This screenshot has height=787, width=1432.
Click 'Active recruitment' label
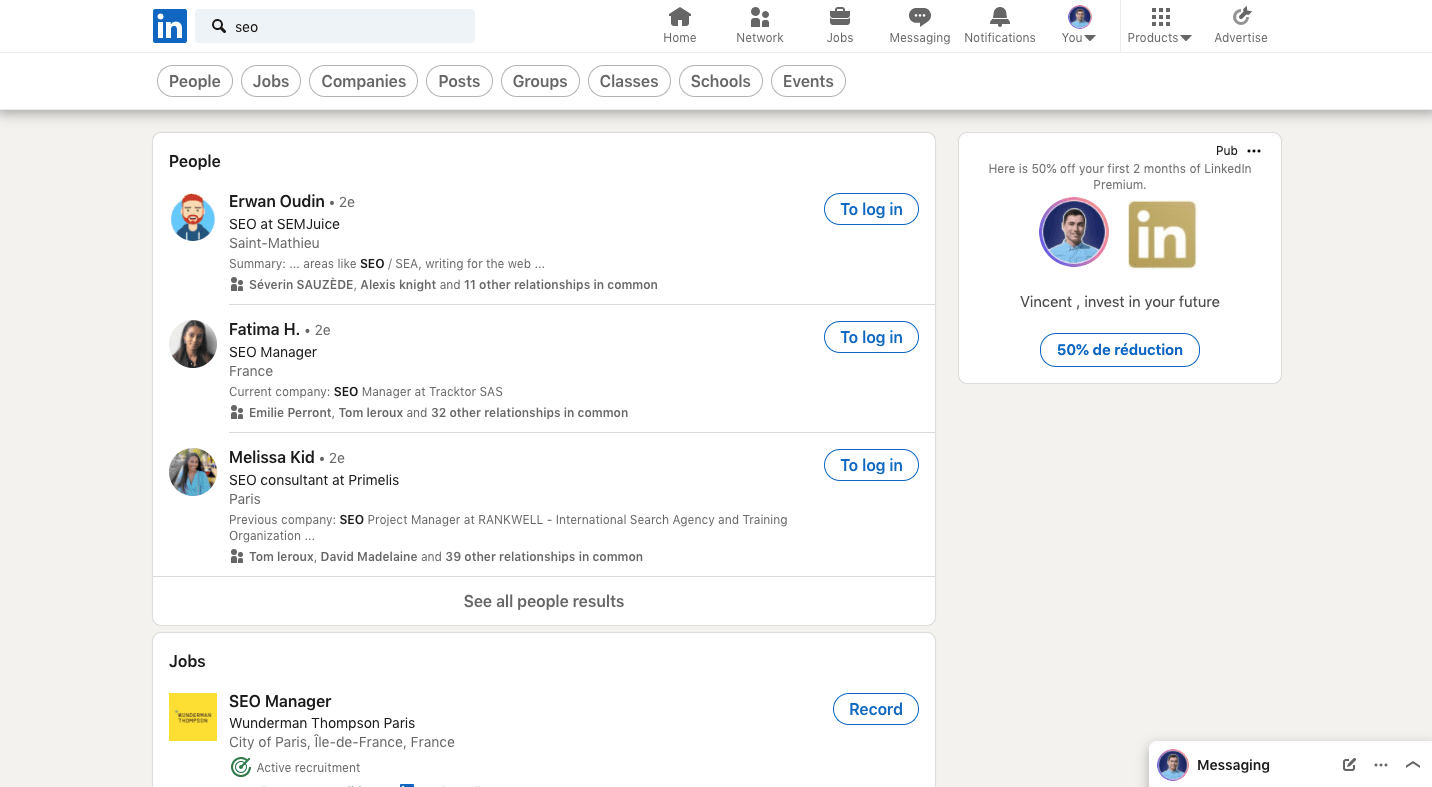[308, 768]
